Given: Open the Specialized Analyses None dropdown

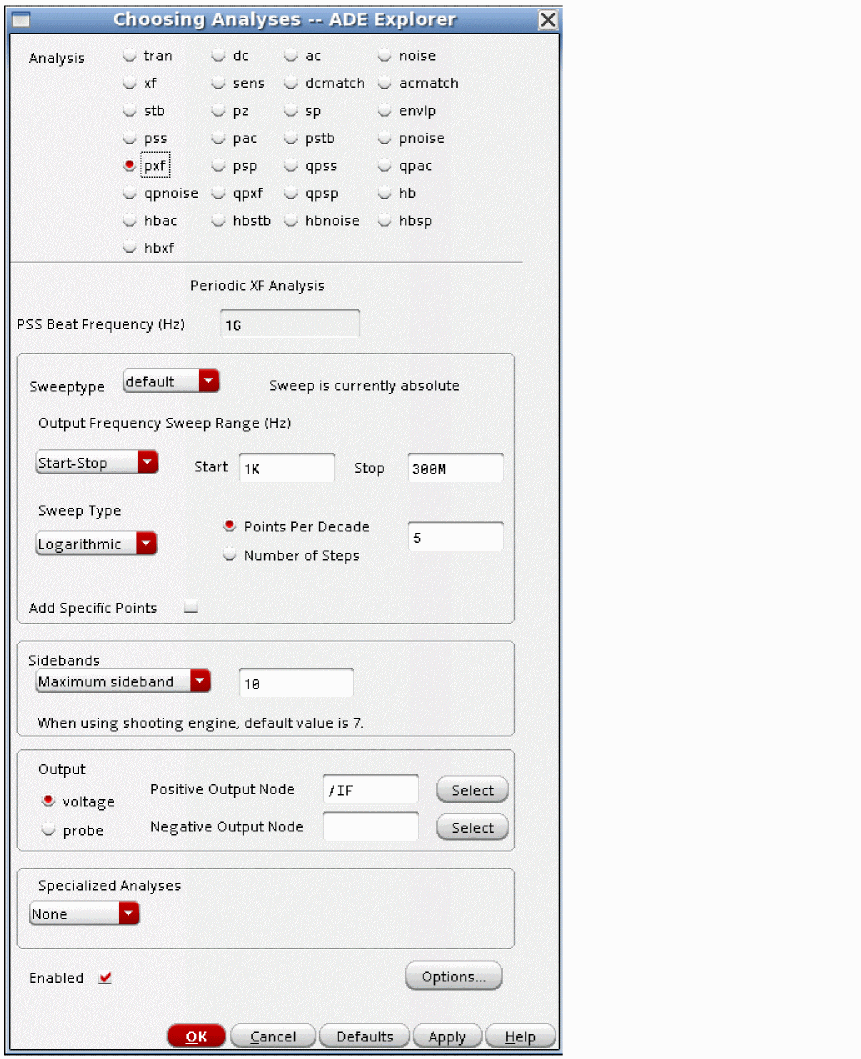Looking at the screenshot, I should click(84, 914).
